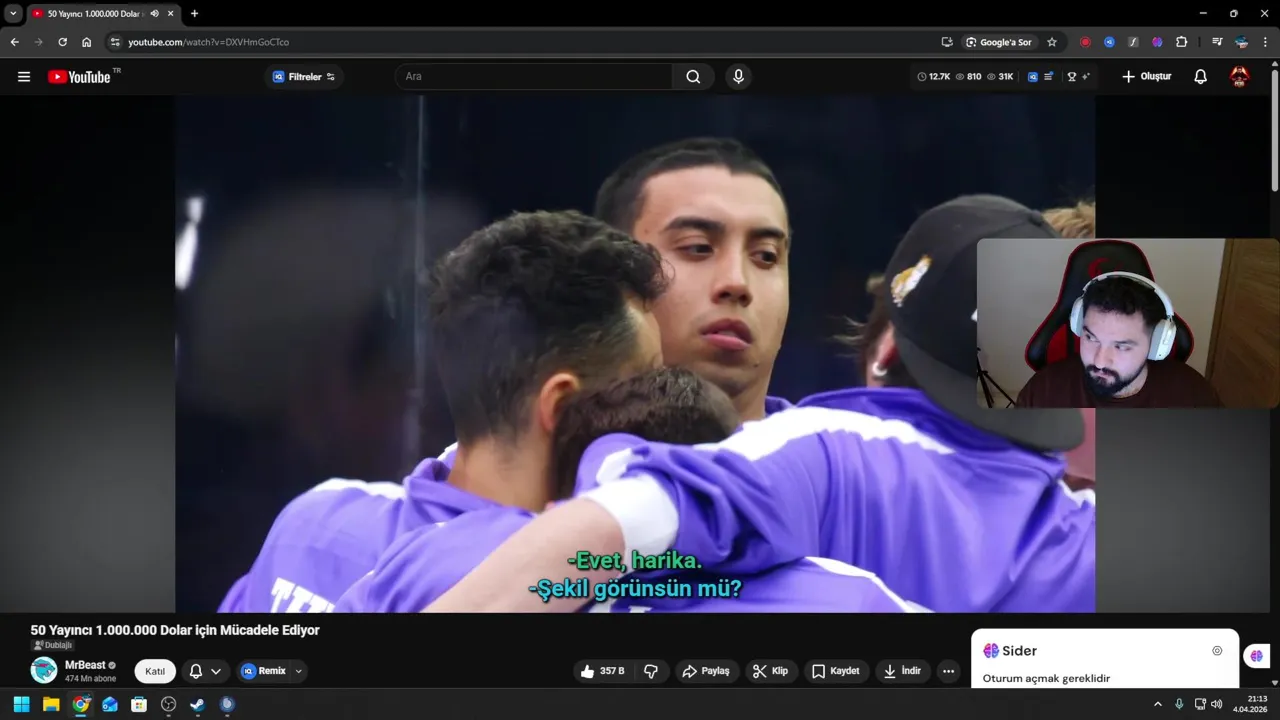Screen dimensions: 1280x720
Task: Click the video title text
Action: (175, 630)
